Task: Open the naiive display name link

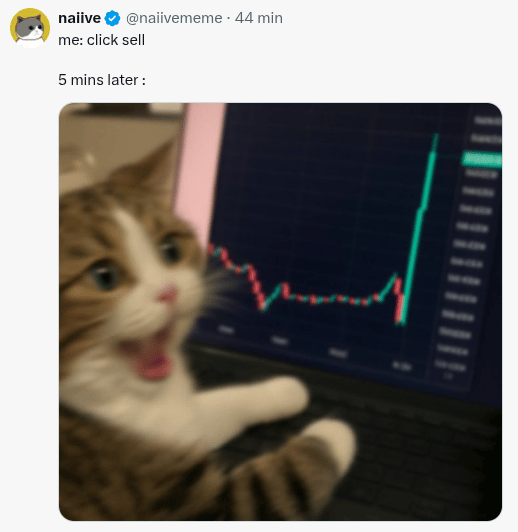Action: pyautogui.click(x=79, y=18)
